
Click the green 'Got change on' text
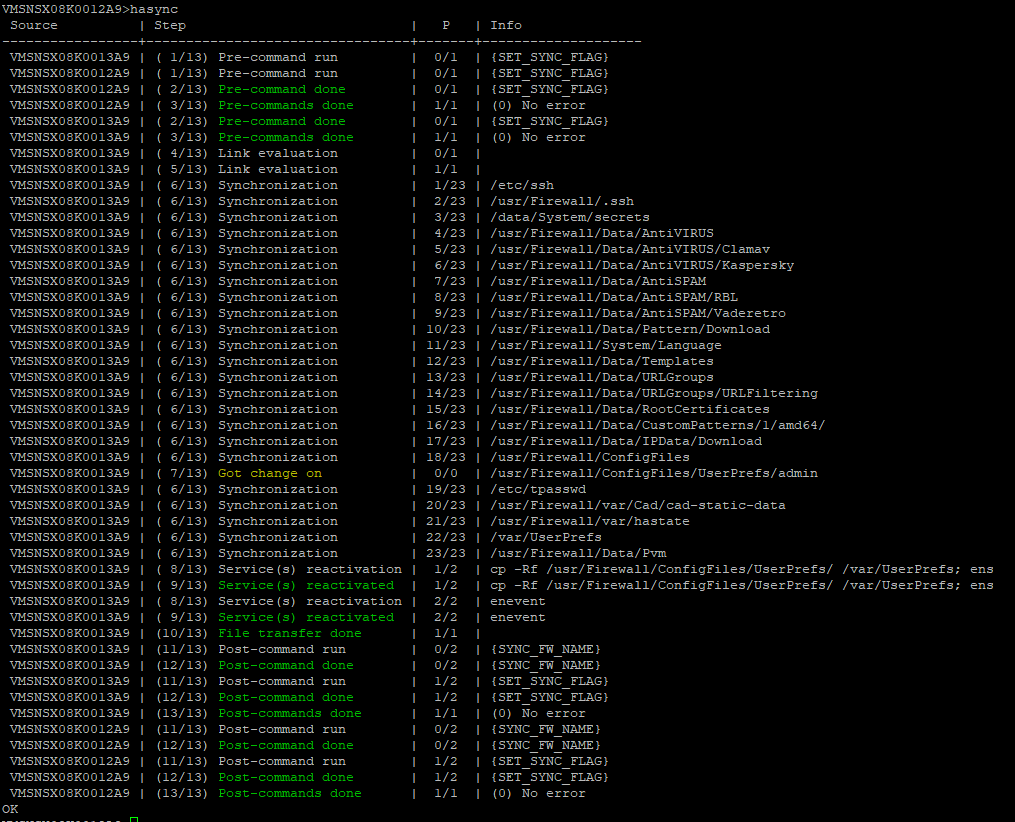270,473
